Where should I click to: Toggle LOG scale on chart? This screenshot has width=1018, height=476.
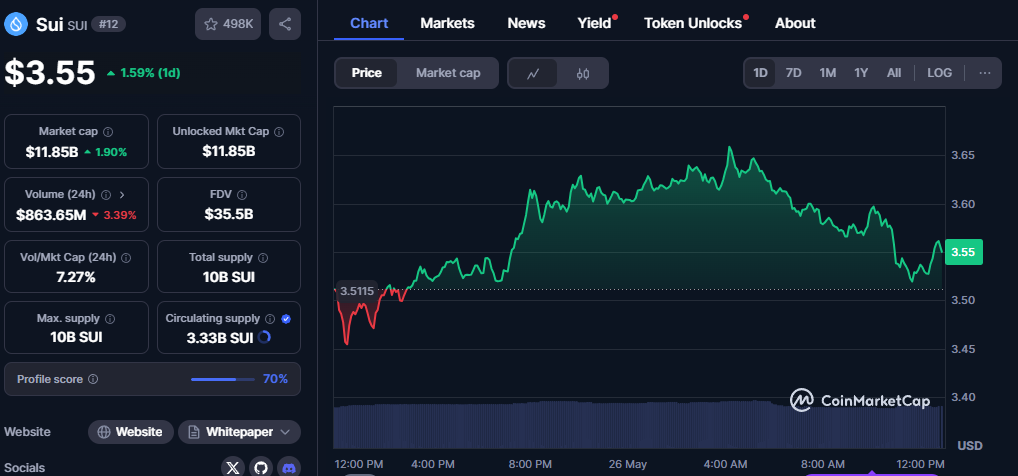pyautogui.click(x=939, y=73)
